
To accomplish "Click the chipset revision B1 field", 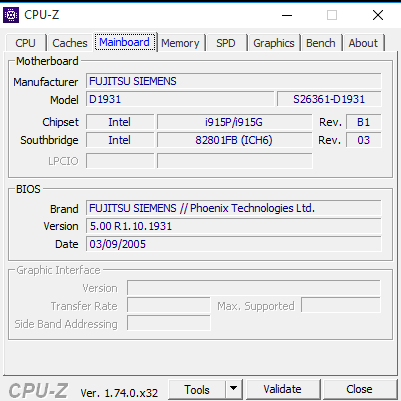I will (x=364, y=122).
